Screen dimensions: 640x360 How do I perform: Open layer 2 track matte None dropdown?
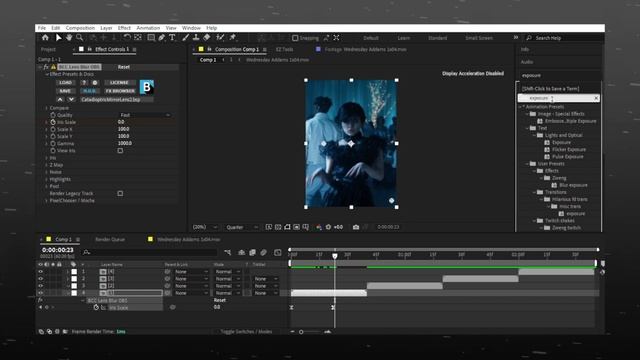pos(265,279)
